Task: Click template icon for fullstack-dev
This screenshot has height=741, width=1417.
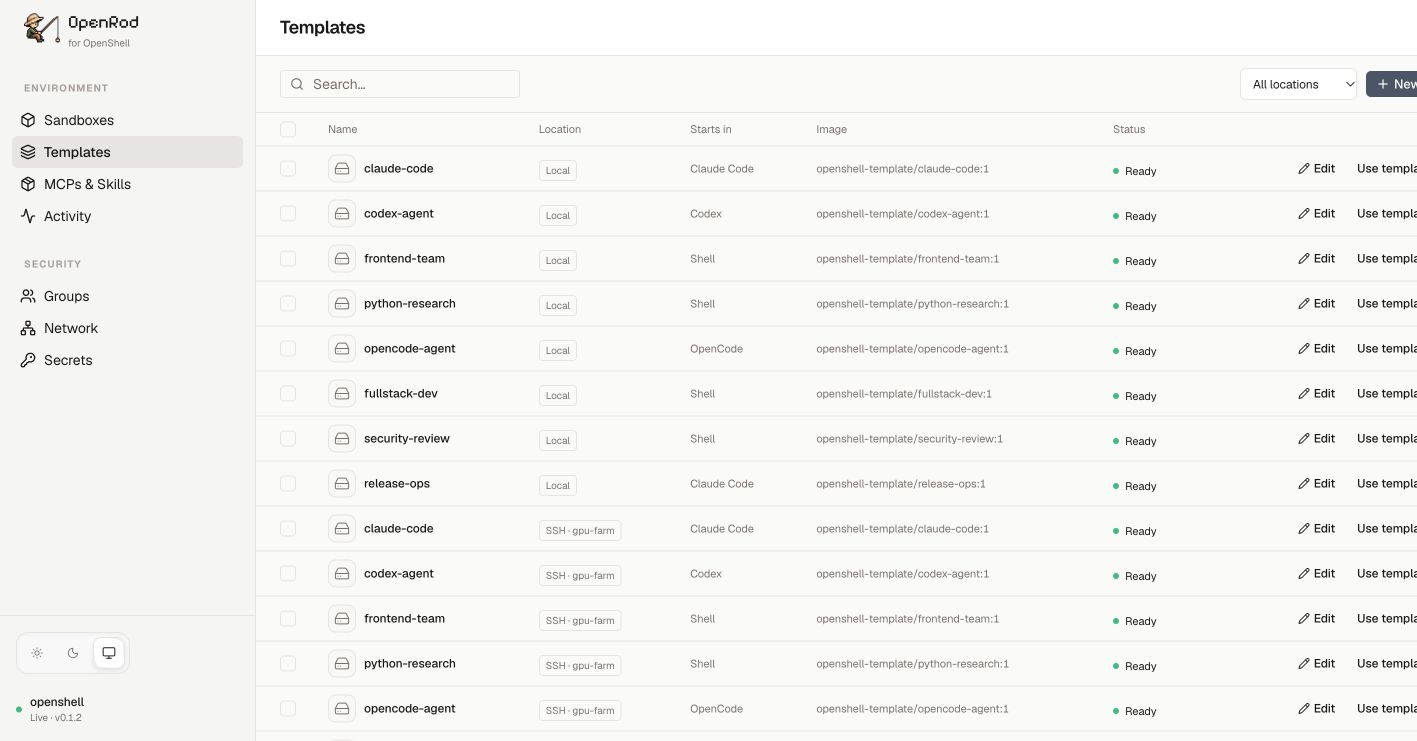Action: (x=342, y=394)
